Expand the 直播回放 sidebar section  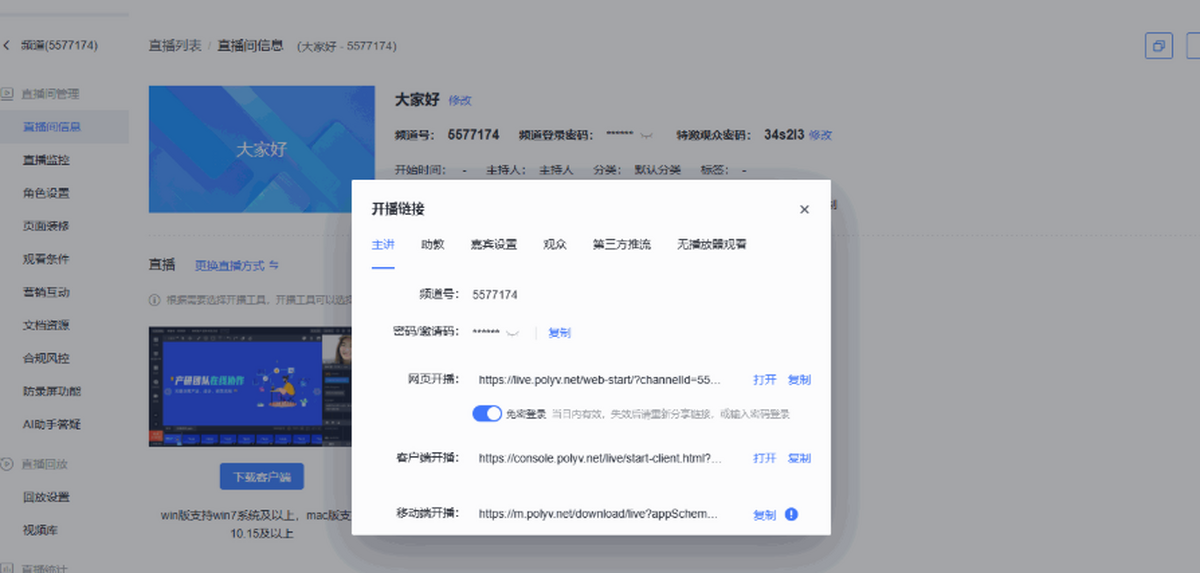45,464
